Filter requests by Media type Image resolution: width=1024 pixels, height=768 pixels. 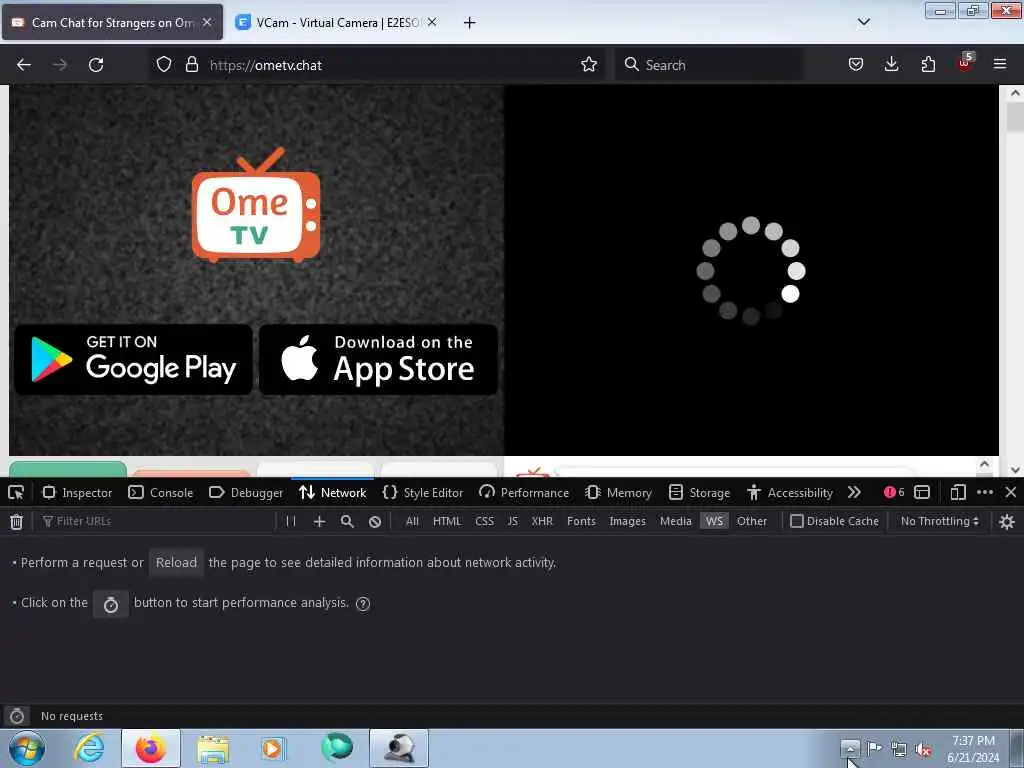(x=675, y=521)
